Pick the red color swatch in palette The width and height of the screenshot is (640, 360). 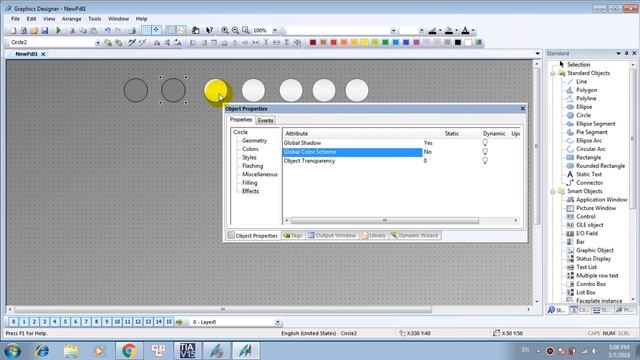tap(333, 42)
